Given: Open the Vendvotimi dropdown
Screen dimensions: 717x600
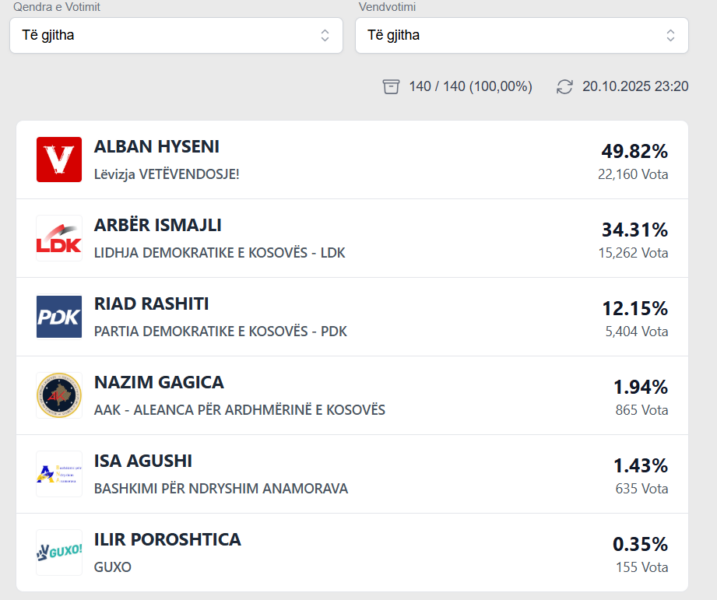Looking at the screenshot, I should tap(521, 35).
